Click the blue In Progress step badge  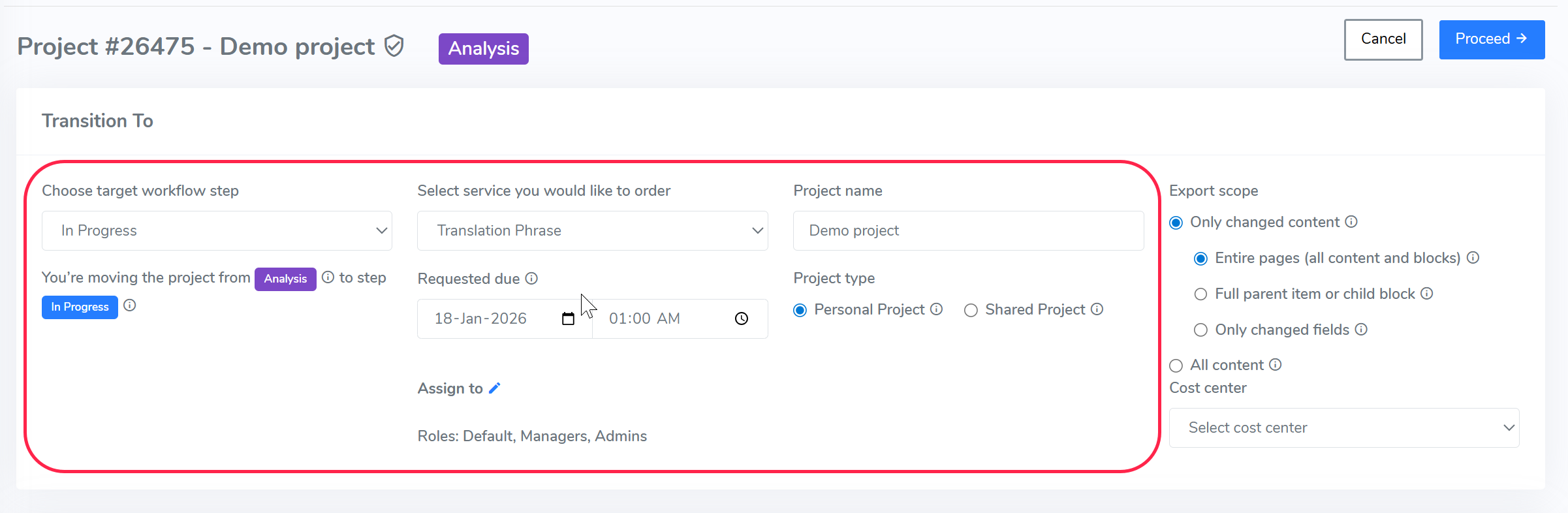(x=80, y=307)
